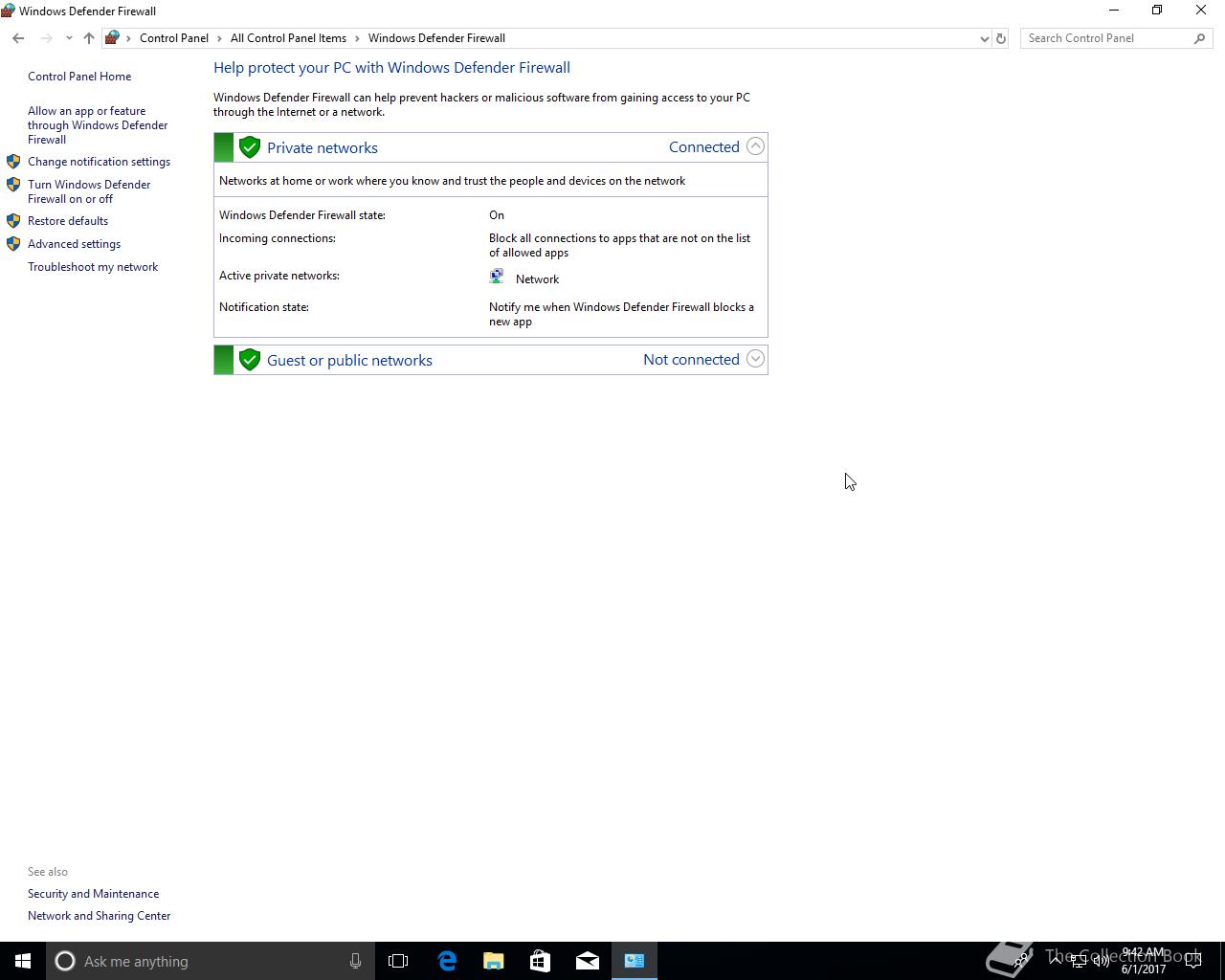This screenshot has width=1225, height=980.
Task: Select Windows Defender Firewall breadcrumb
Action: (x=436, y=38)
